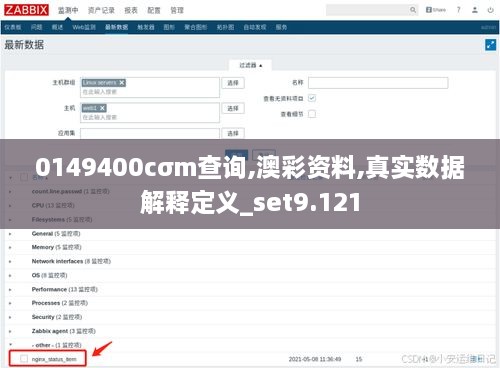This screenshot has width=500, height=368.
Task: Open the Web monitoring menu item
Action: [x=84, y=27]
